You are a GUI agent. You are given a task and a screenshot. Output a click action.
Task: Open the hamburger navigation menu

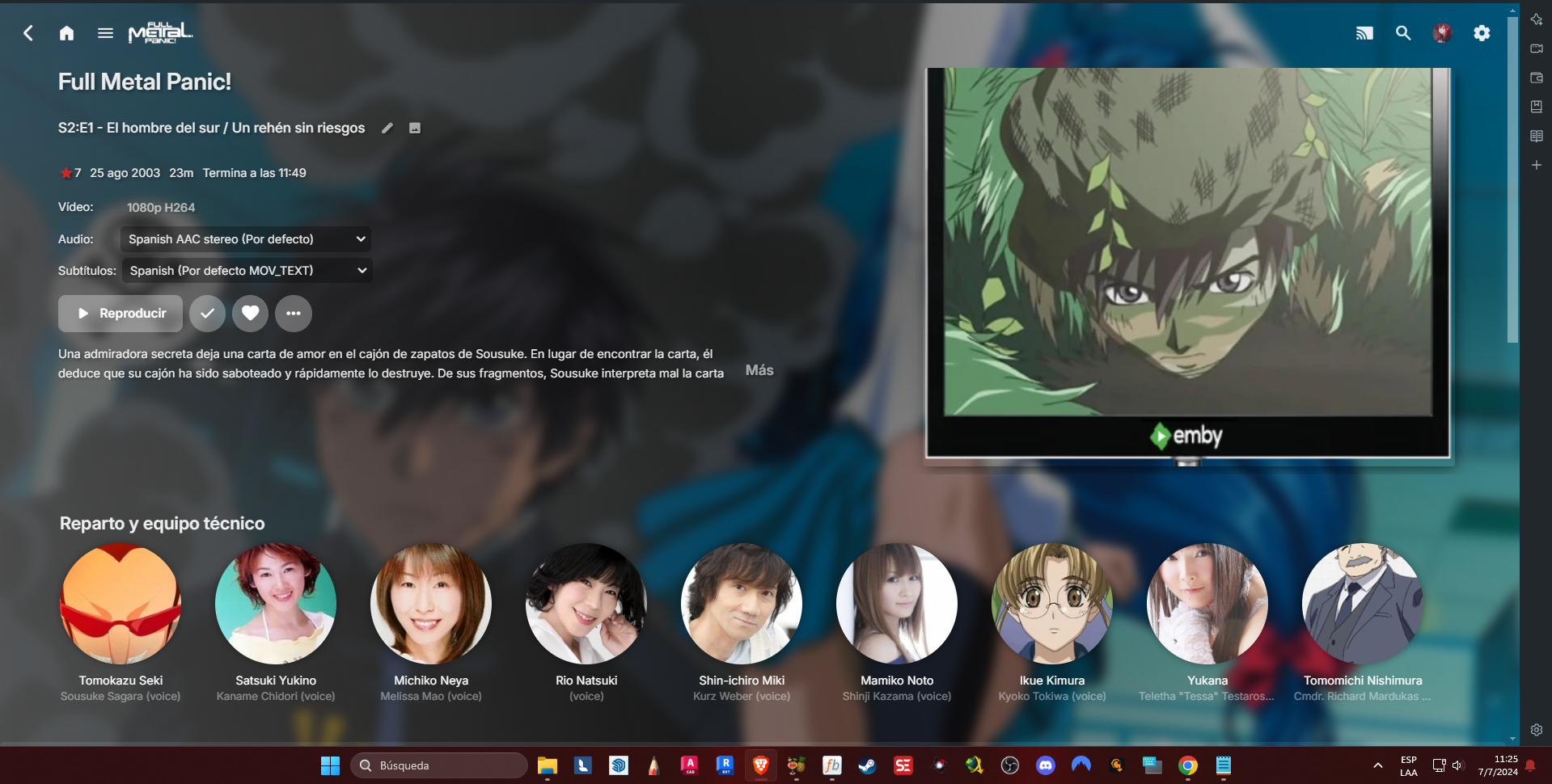pos(105,33)
